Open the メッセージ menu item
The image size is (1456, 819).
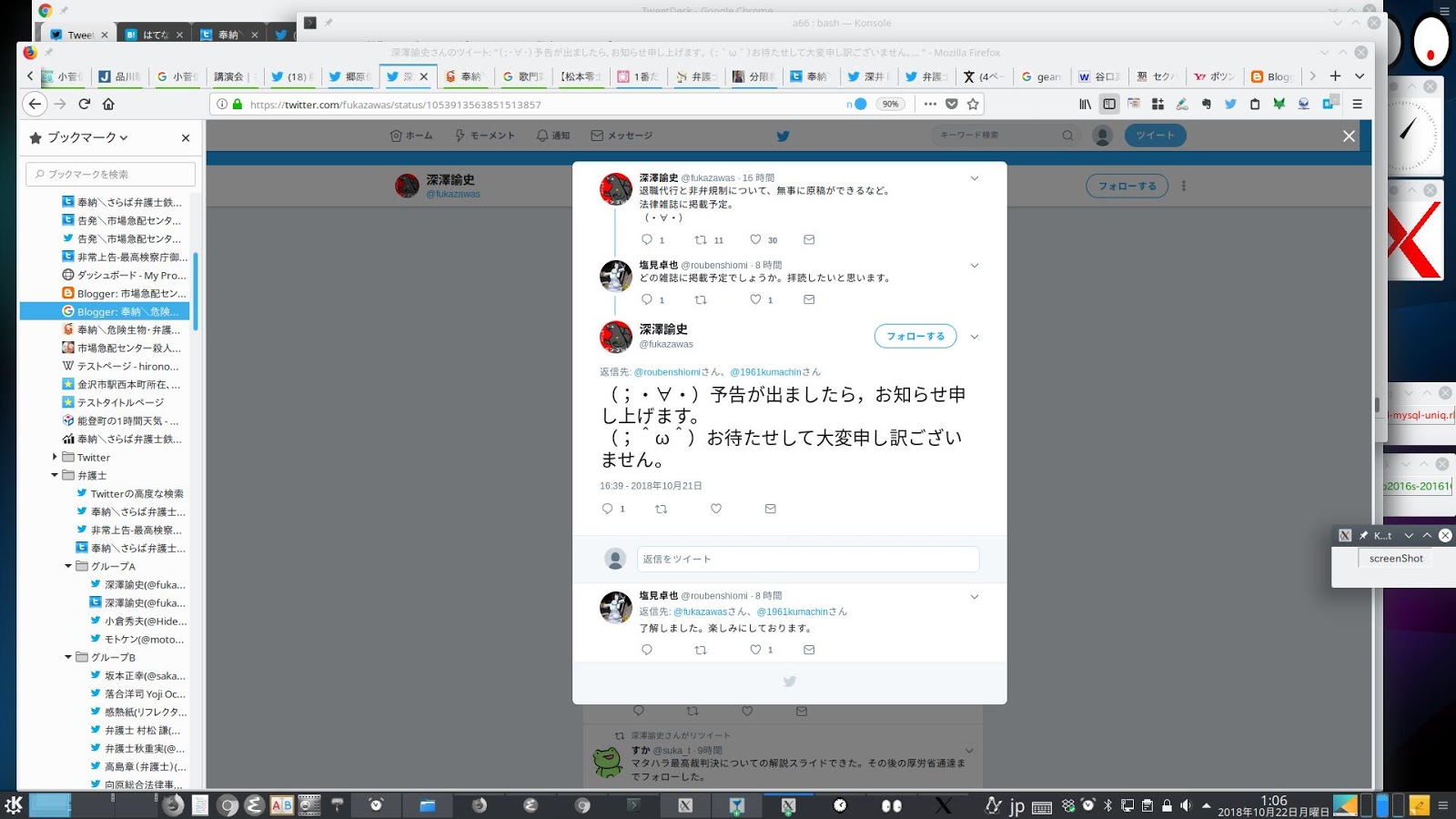pyautogui.click(x=622, y=136)
